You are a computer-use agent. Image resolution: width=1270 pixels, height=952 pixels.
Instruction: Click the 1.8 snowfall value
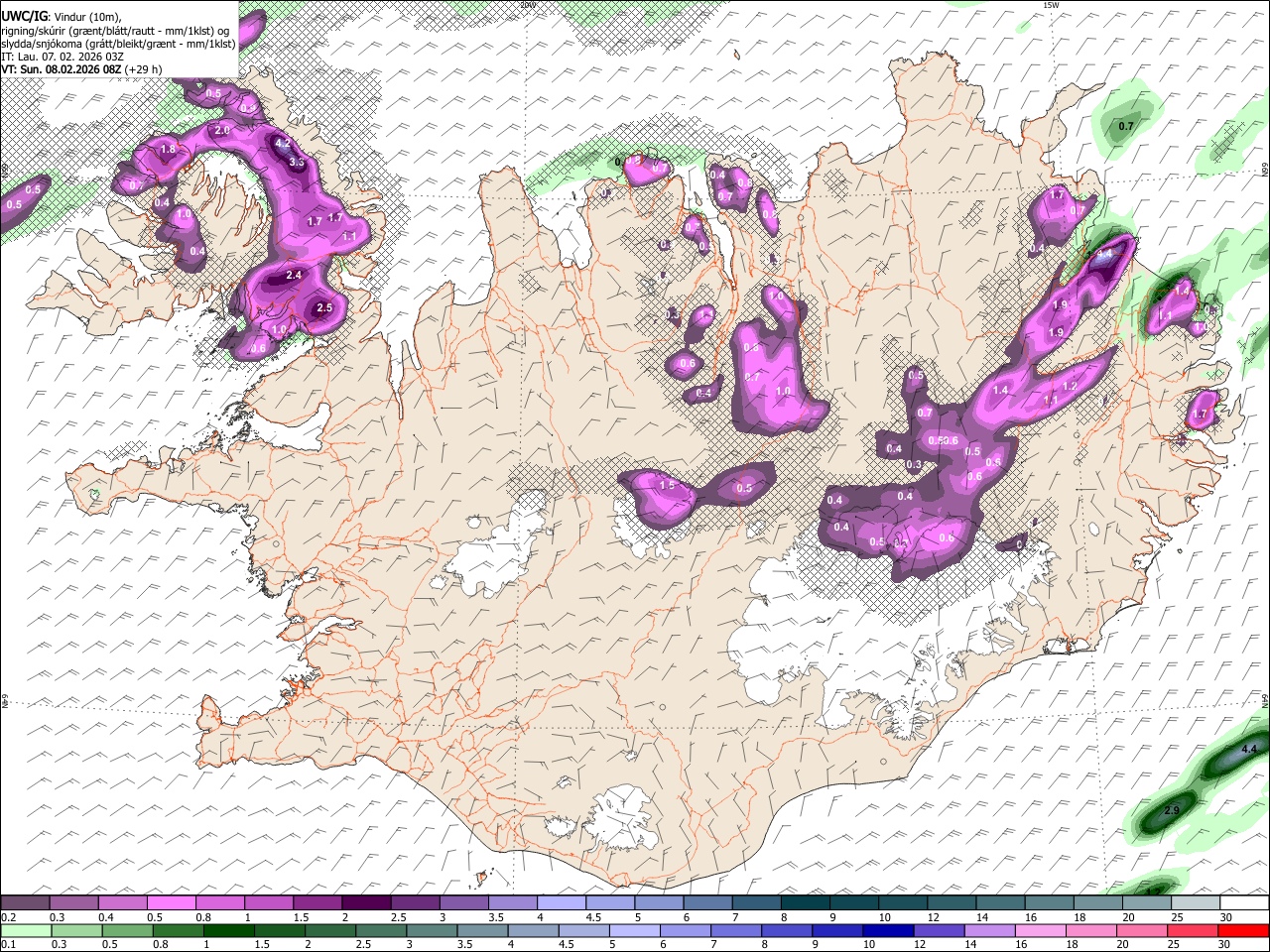(168, 150)
